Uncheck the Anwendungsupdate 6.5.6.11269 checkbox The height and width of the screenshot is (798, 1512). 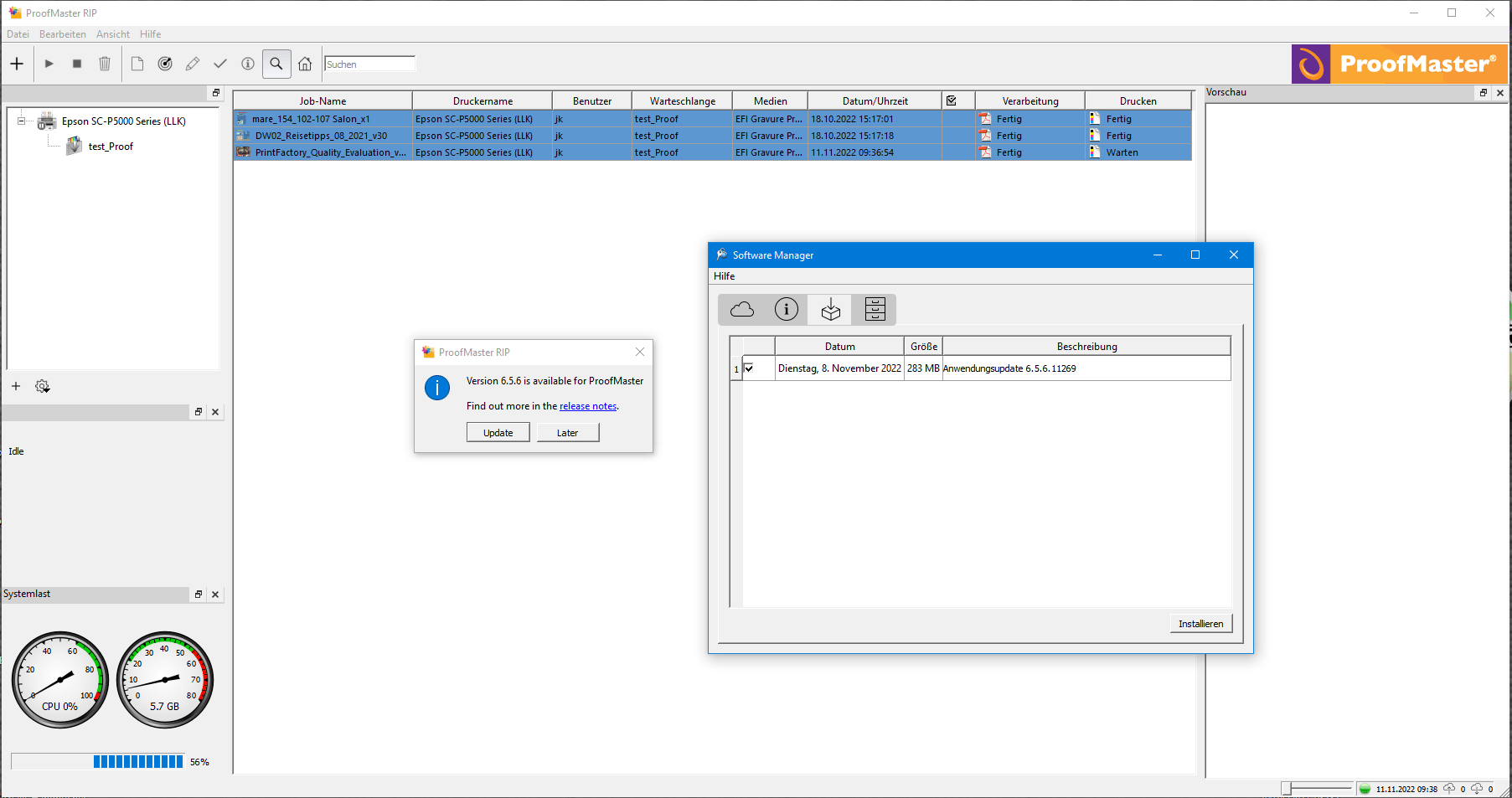pyautogui.click(x=749, y=368)
